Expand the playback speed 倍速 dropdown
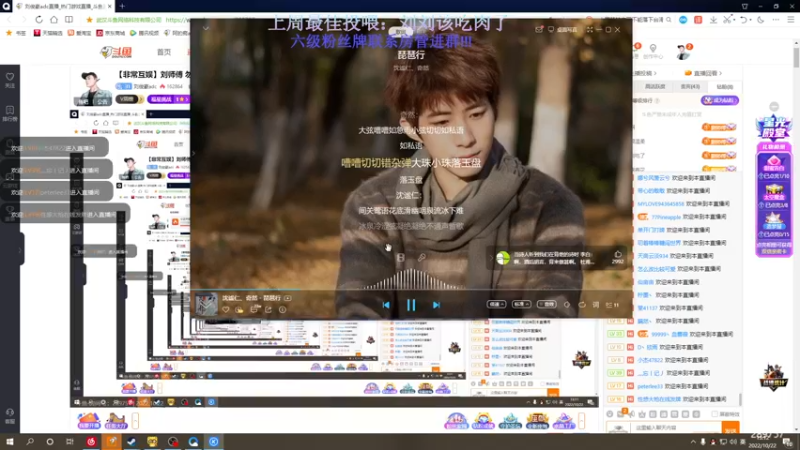Viewport: 800px width, 450px height. (496, 304)
